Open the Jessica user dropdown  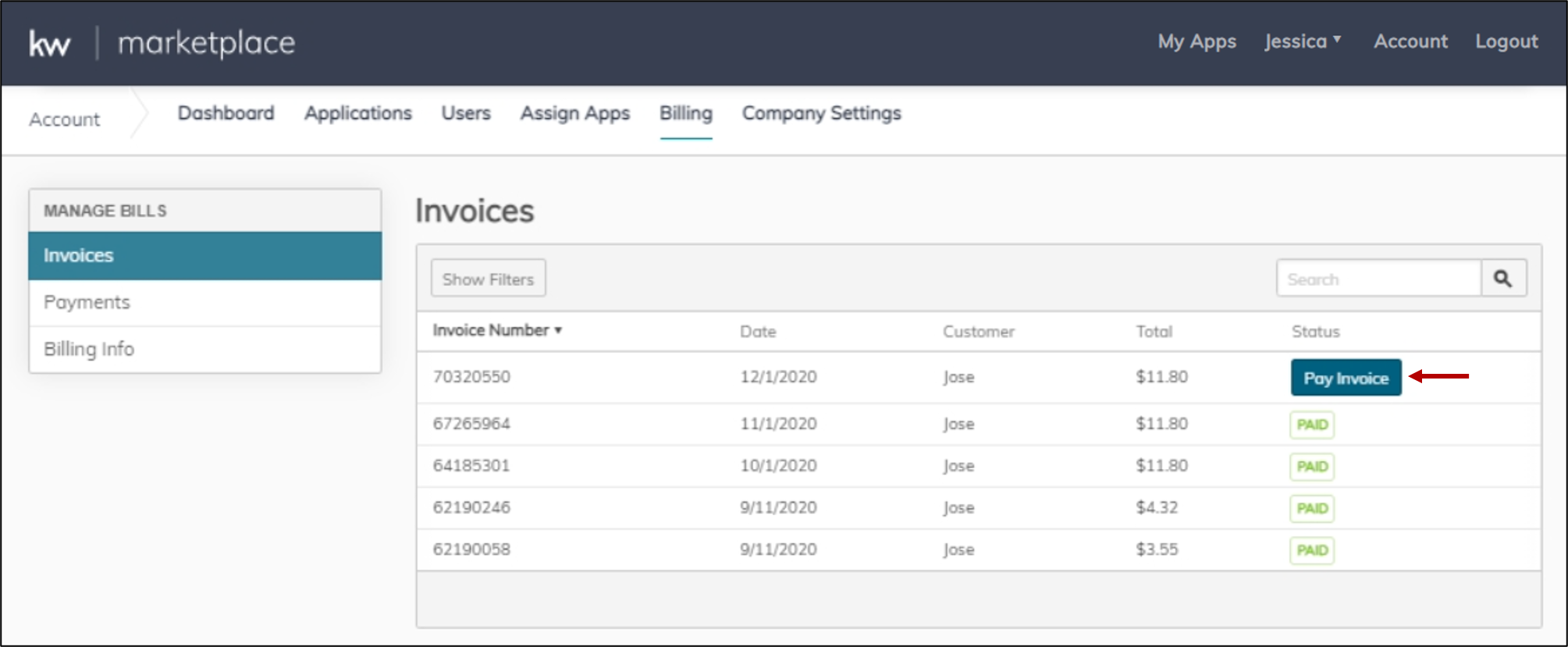[1303, 41]
